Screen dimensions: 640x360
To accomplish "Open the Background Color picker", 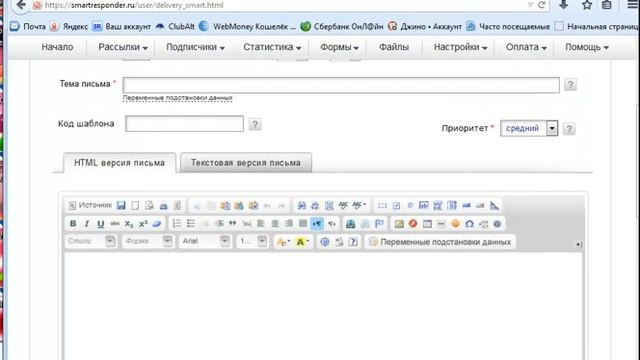I will coord(302,242).
